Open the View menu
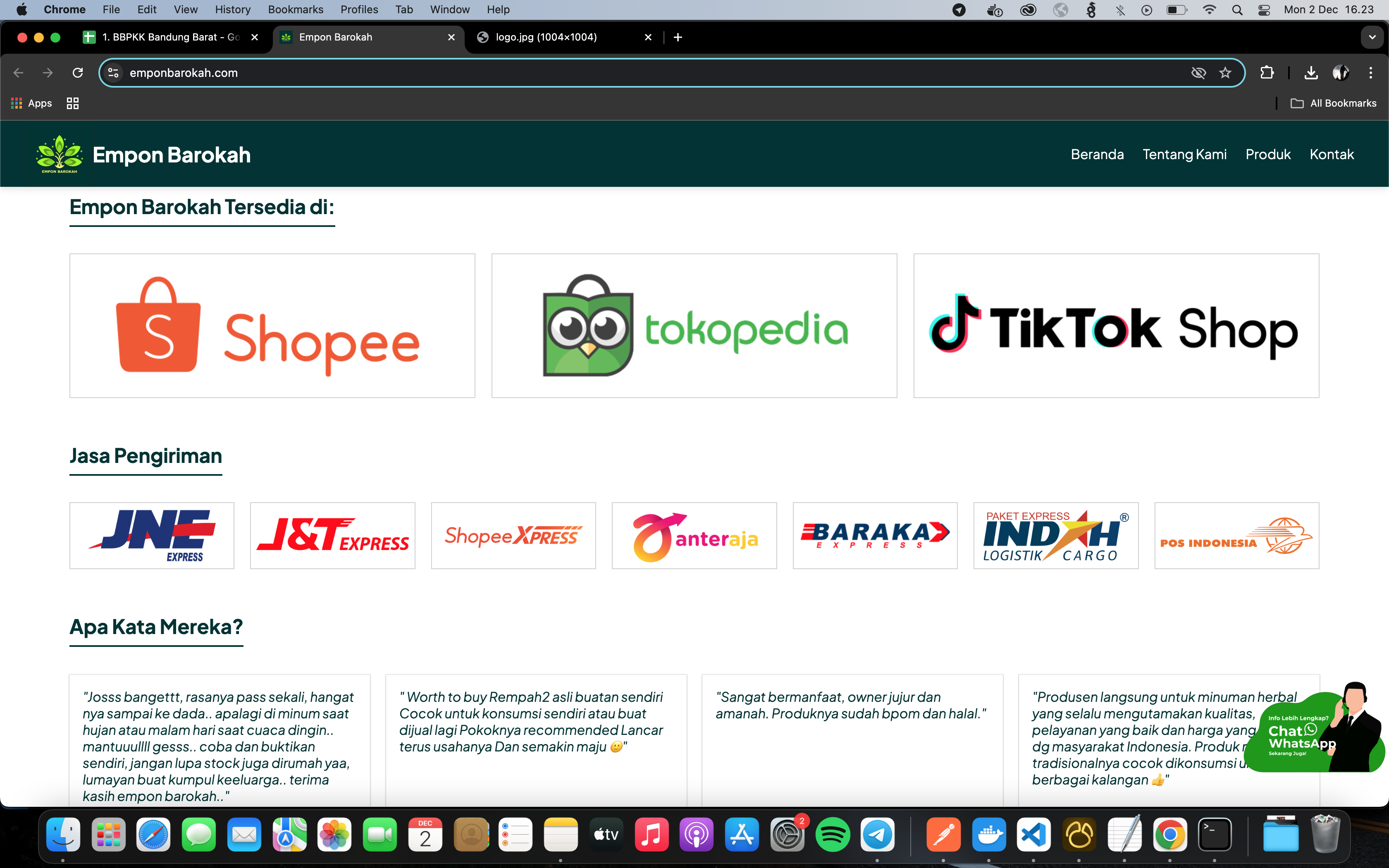Viewport: 1389px width, 868px height. tap(185, 10)
